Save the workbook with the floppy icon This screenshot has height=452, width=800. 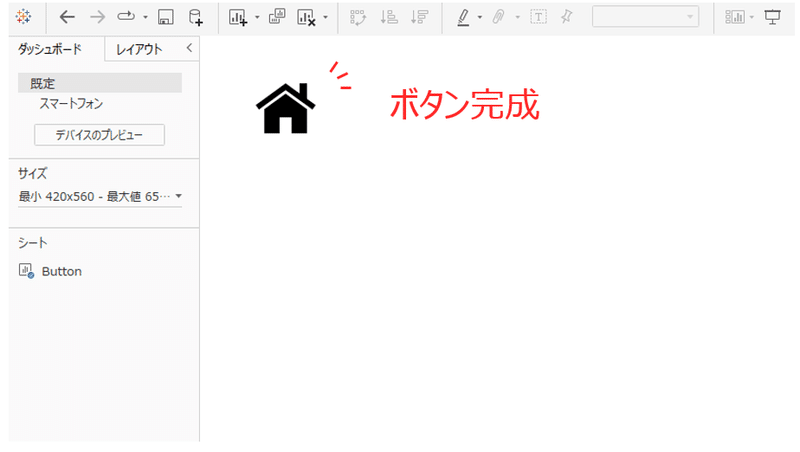click(165, 17)
